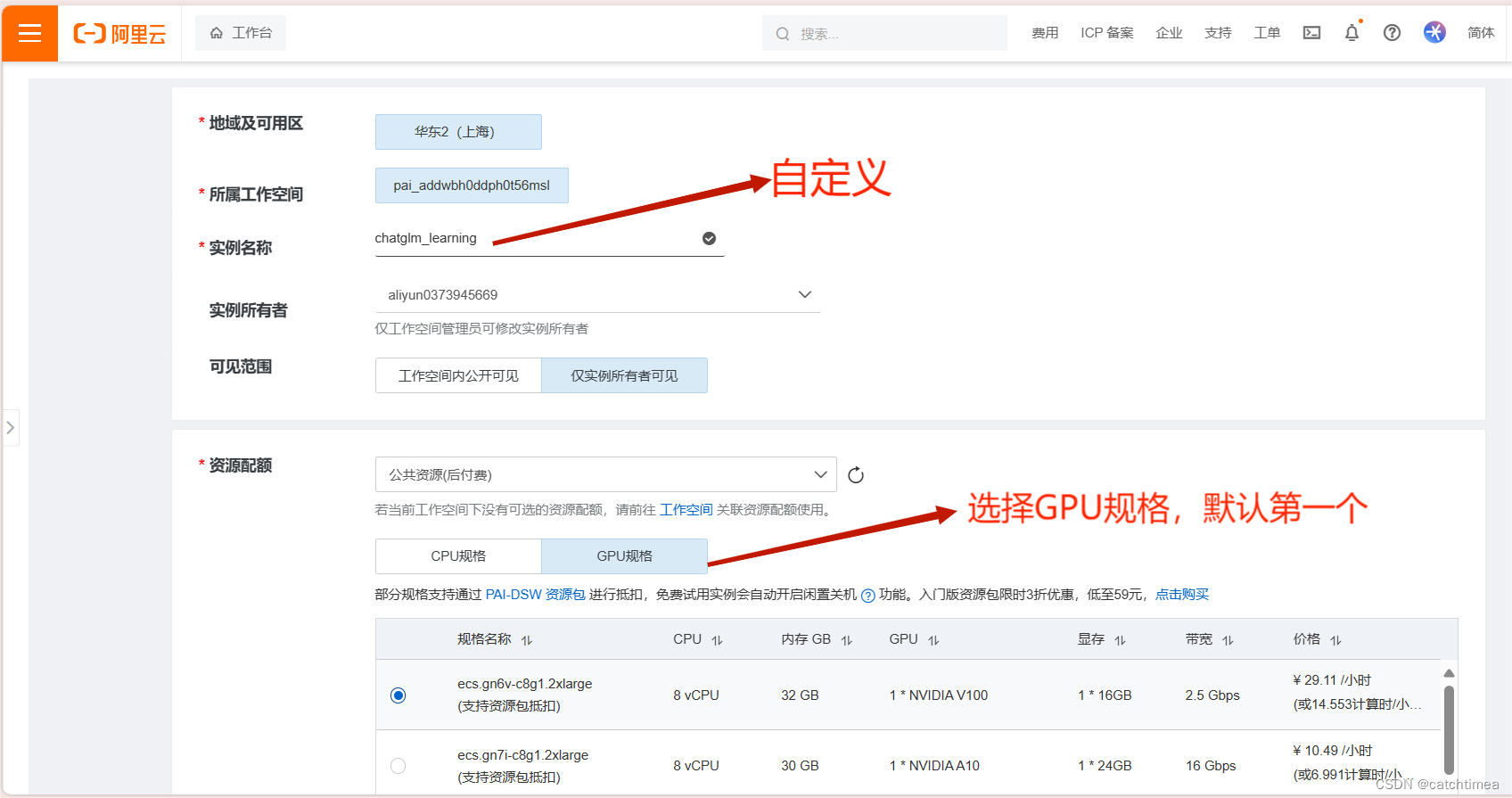The image size is (1512, 798).
Task: Click the 点击购买 link
Action: pos(1182,595)
